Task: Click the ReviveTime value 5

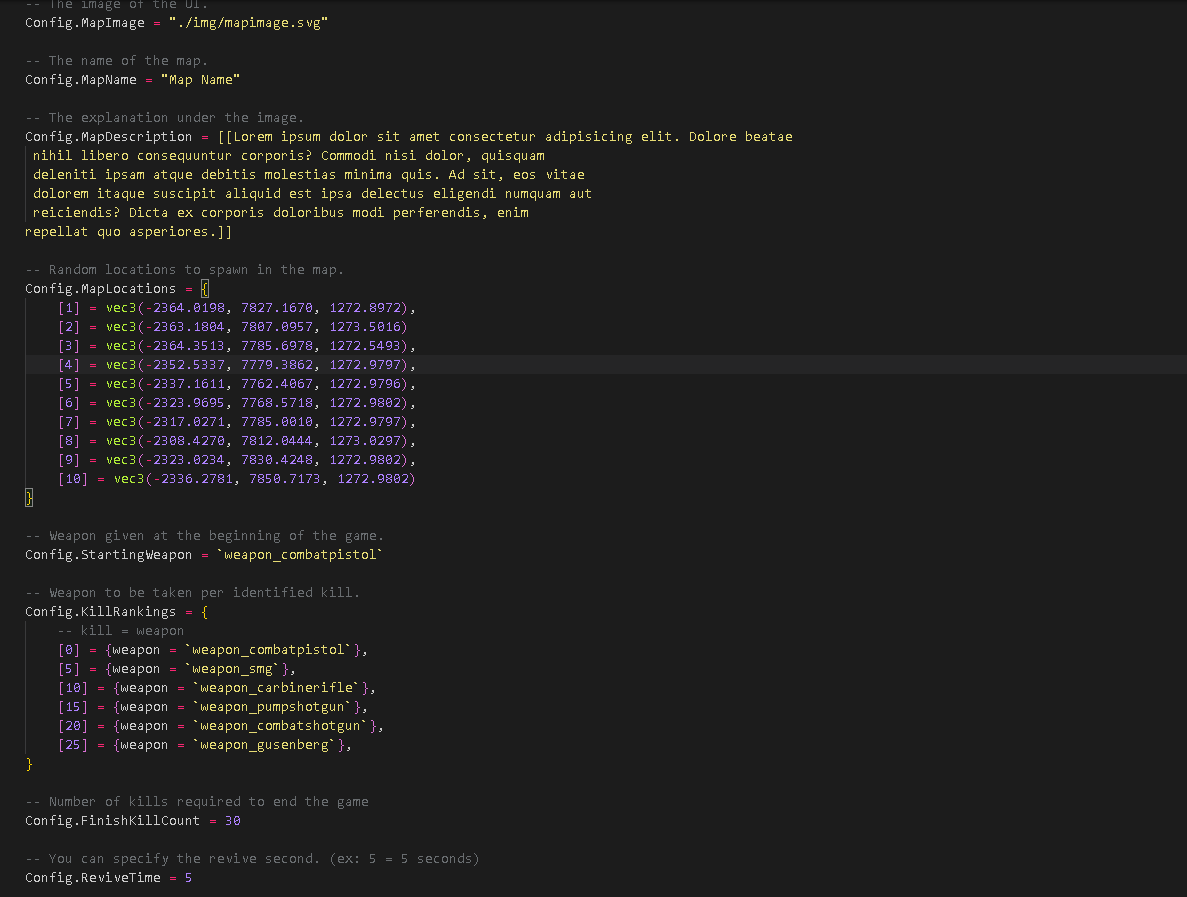Action: [x=188, y=878]
